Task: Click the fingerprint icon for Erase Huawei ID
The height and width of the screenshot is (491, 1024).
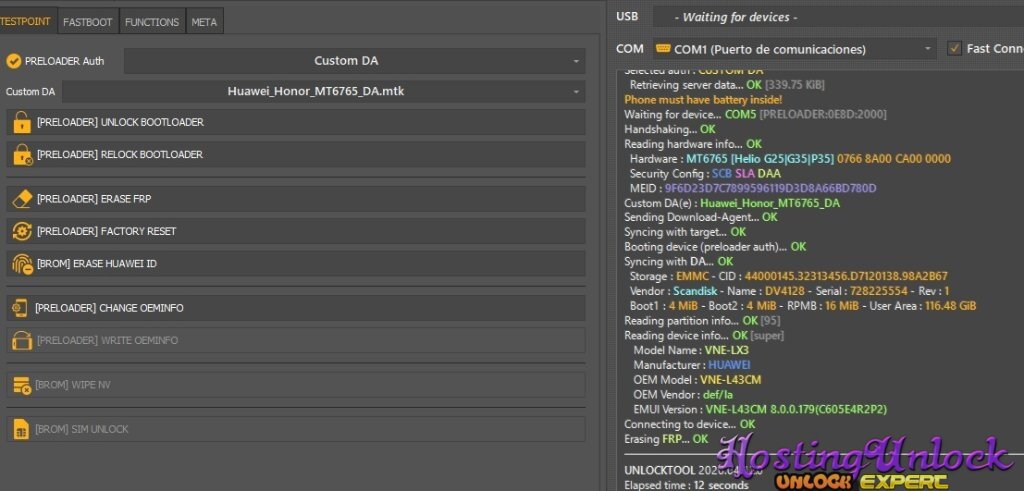Action: [21, 264]
